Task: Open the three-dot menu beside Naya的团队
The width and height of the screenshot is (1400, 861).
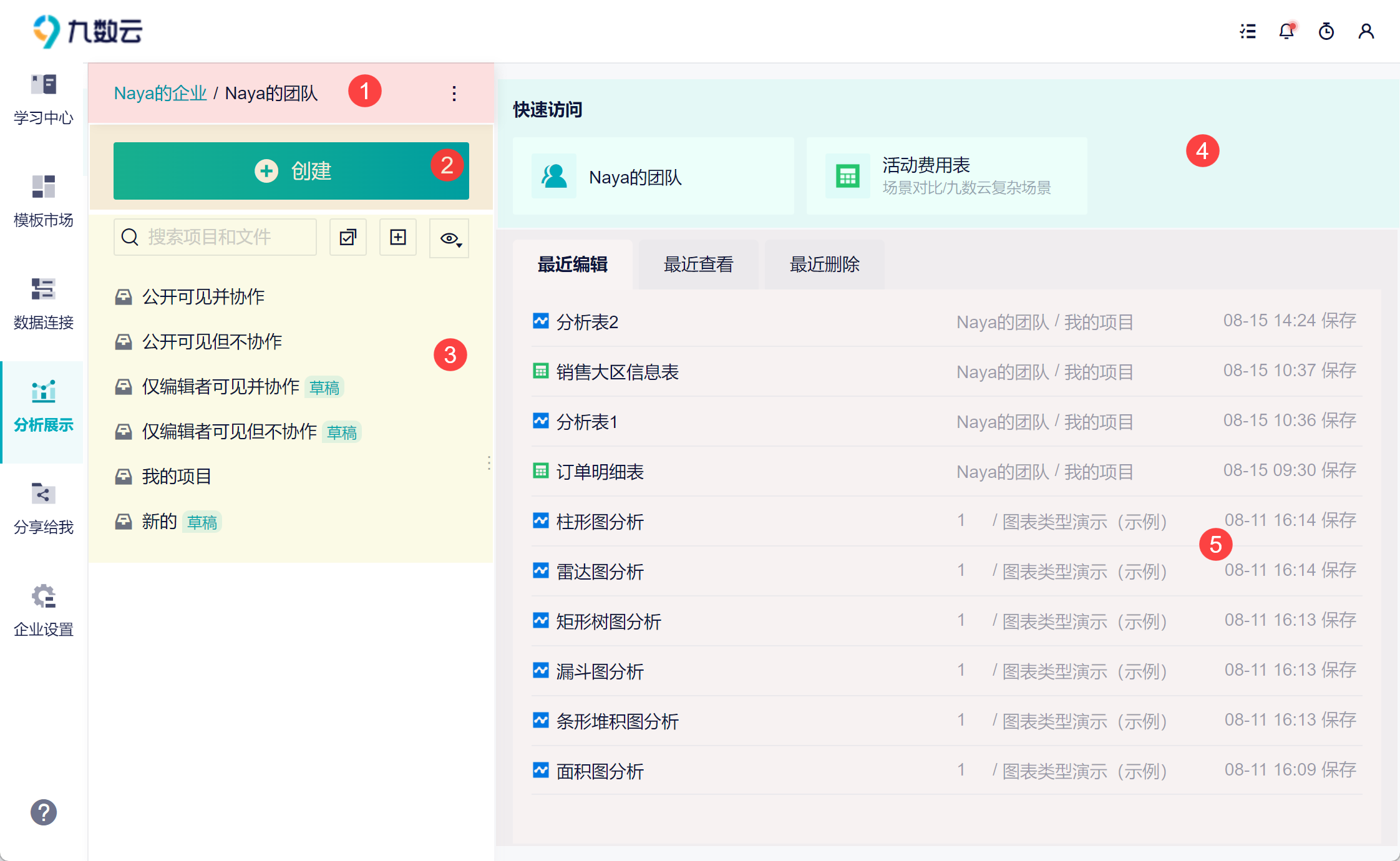Action: coord(454,94)
